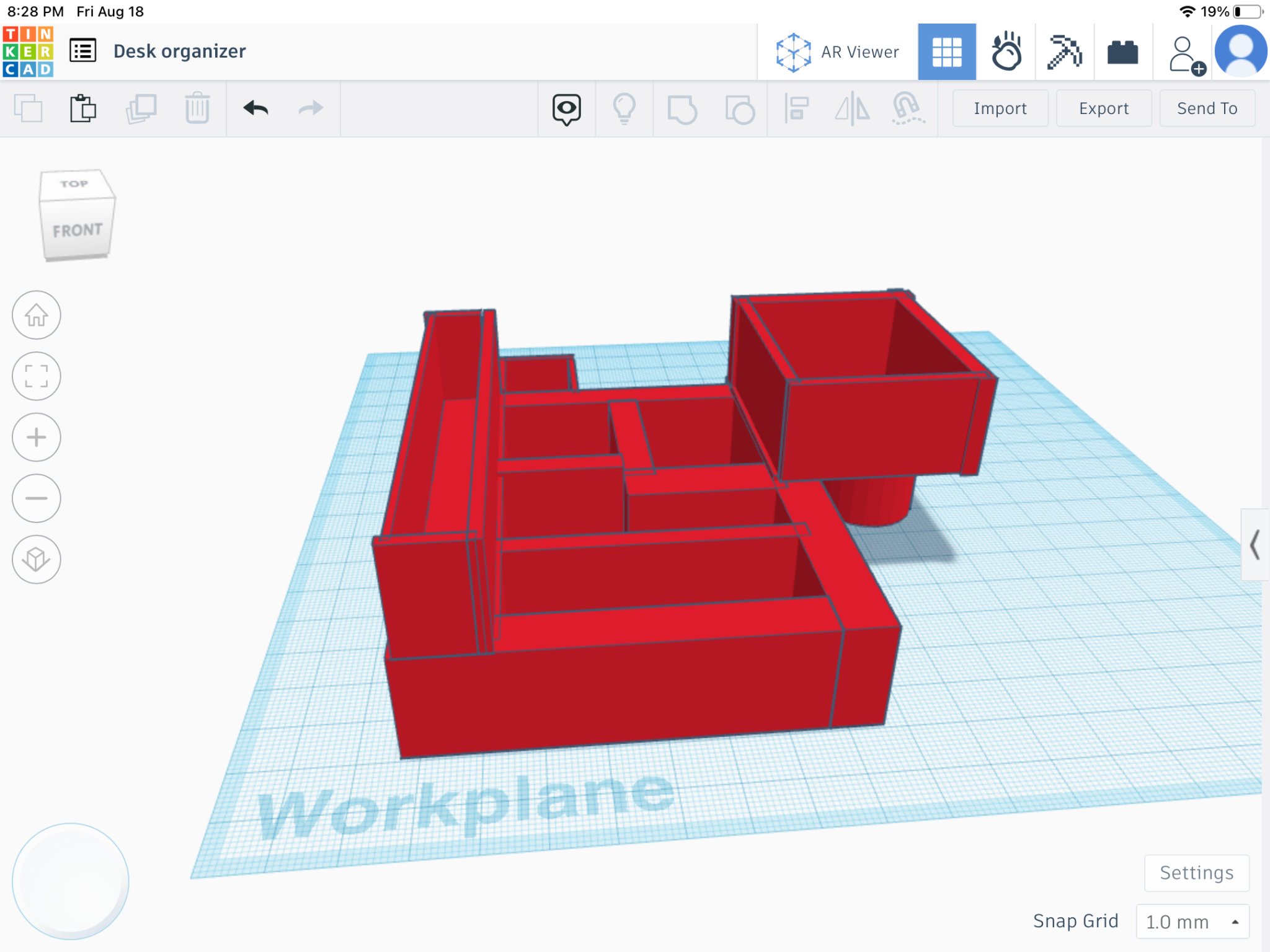Click the undo arrow button
Image resolution: width=1270 pixels, height=952 pixels.
click(x=255, y=108)
